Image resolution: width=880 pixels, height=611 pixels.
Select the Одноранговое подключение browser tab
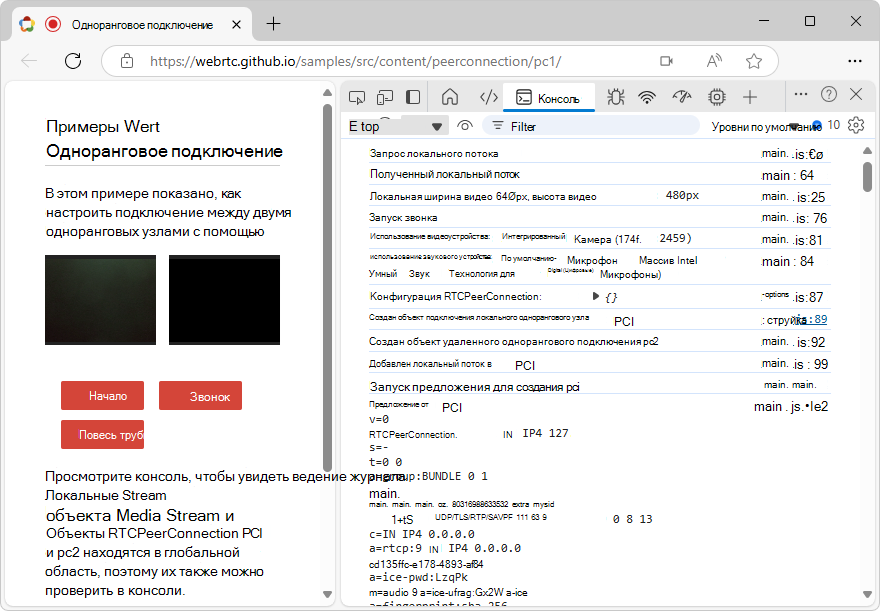[133, 25]
